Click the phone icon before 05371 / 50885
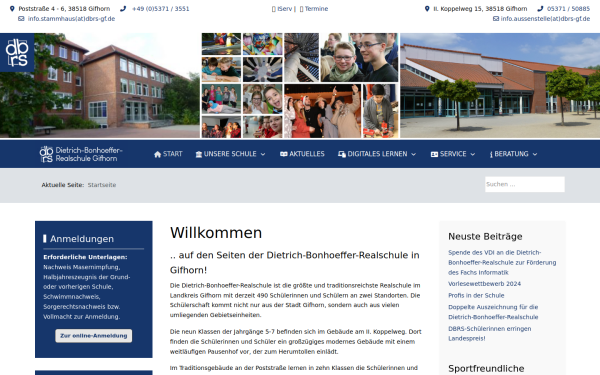The height and width of the screenshot is (375, 600). point(540,9)
